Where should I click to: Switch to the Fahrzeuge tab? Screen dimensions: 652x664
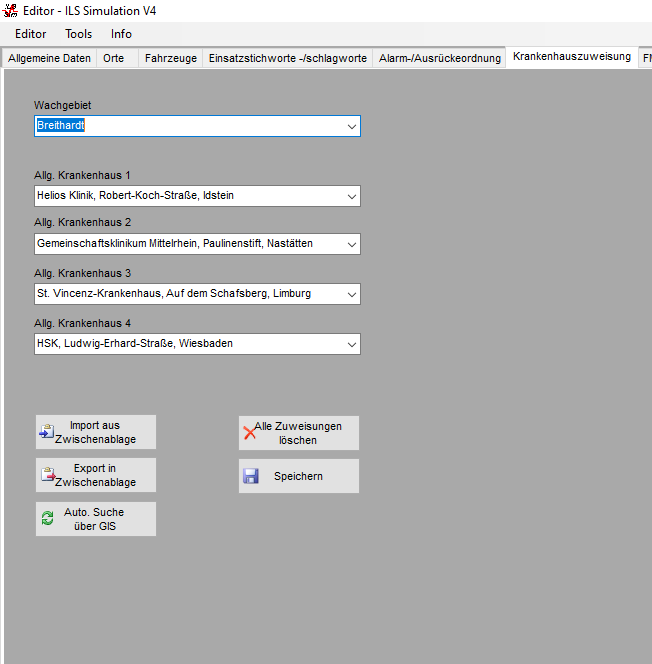[x=170, y=59]
